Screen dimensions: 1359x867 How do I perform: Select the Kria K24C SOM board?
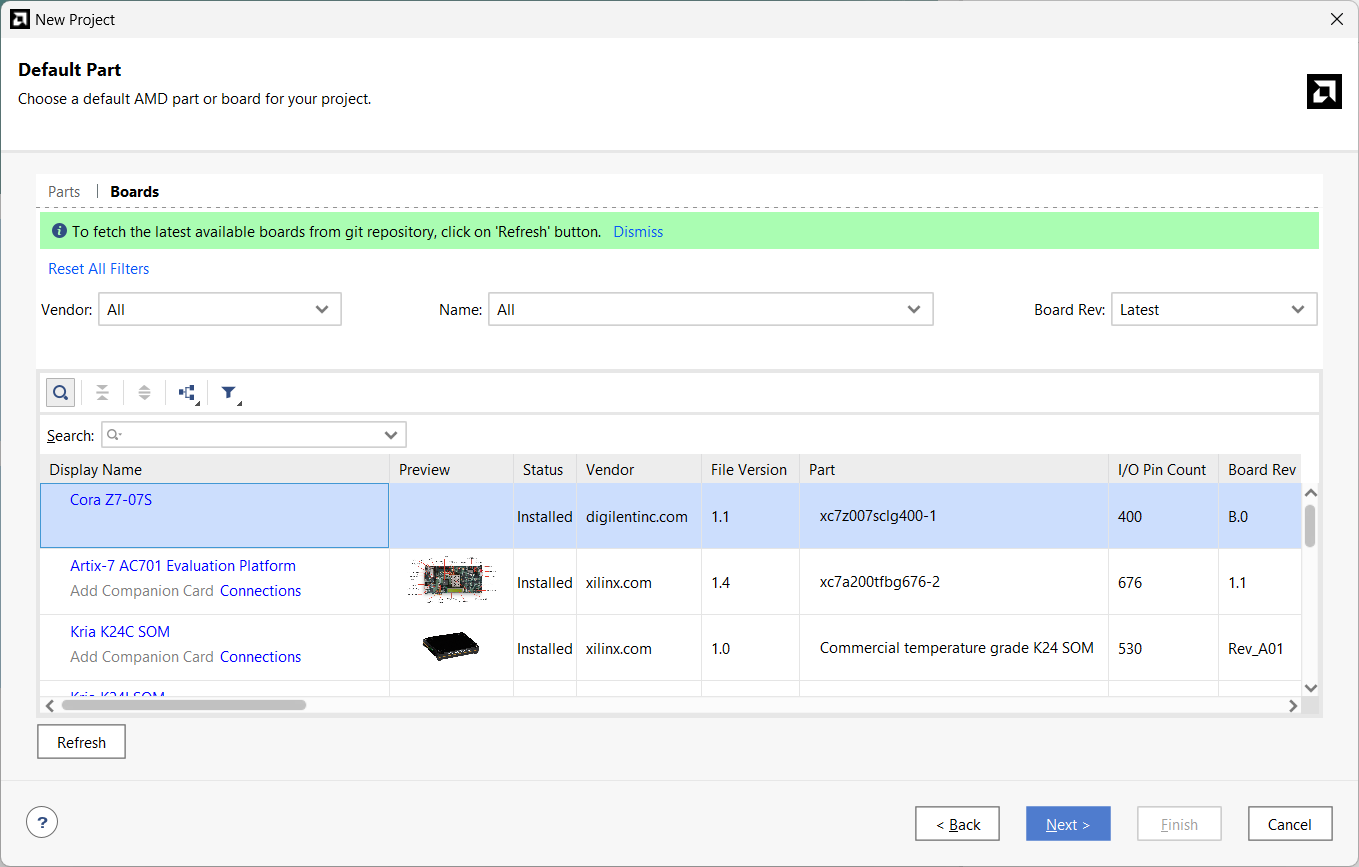pyautogui.click(x=120, y=632)
